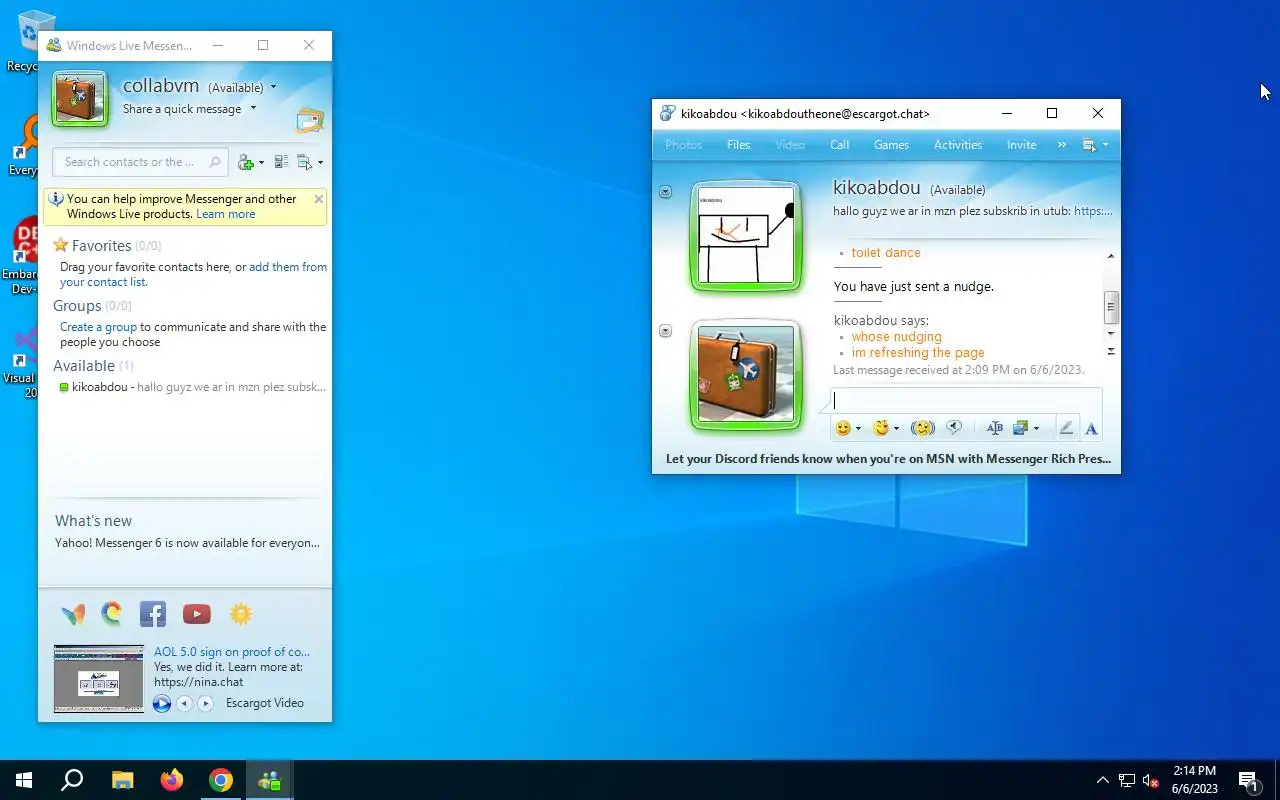Collapse kikoabdou's display picture
This screenshot has height=800, width=1280.
coord(665,191)
